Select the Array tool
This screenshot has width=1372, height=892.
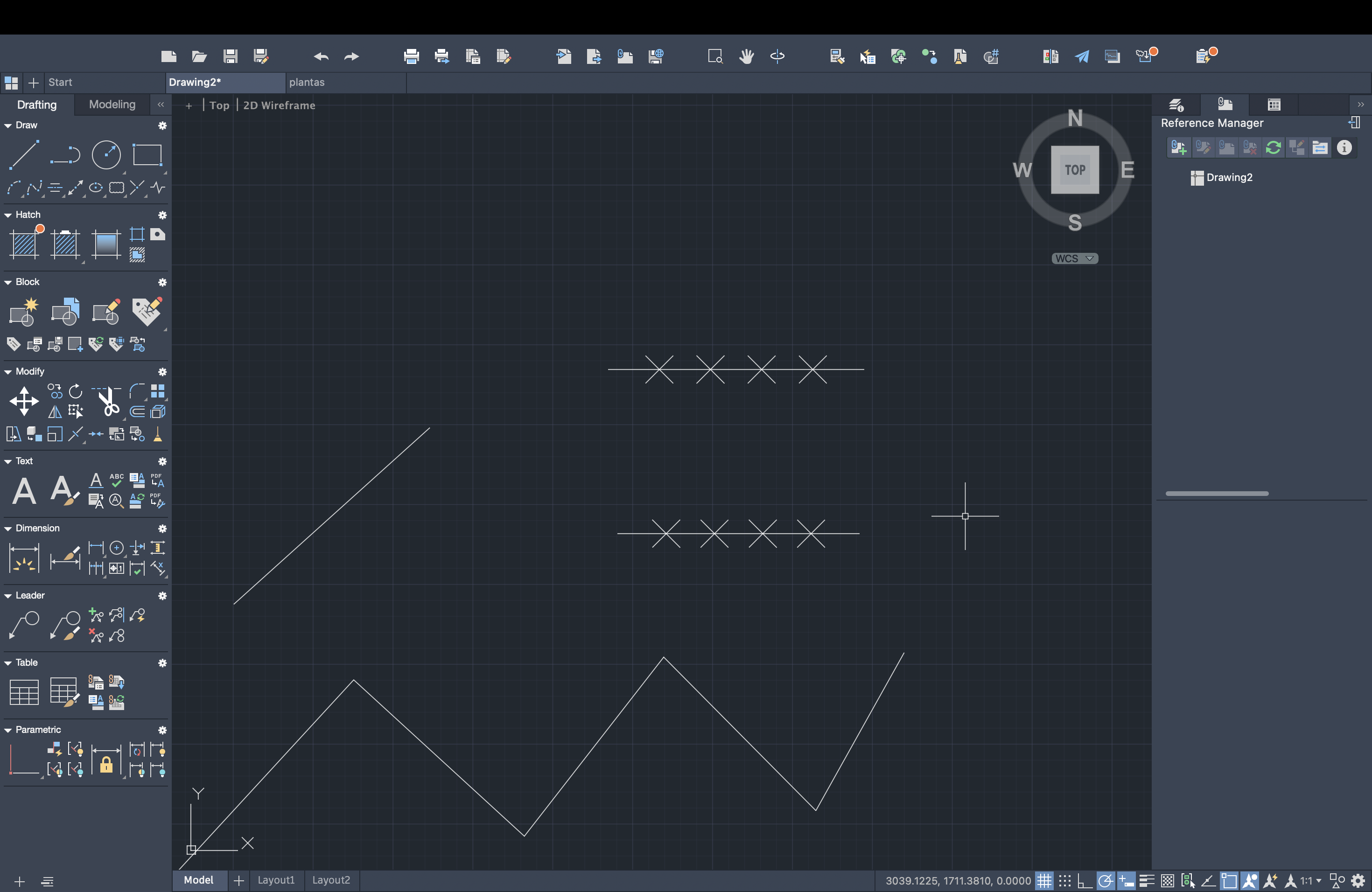(x=157, y=391)
